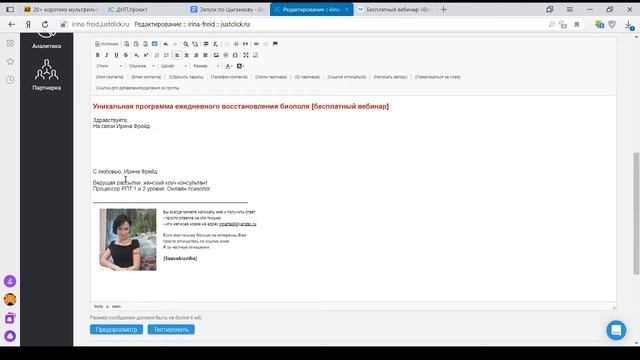
Task: Insert the ID партнера placeholder
Action: (x=307, y=77)
